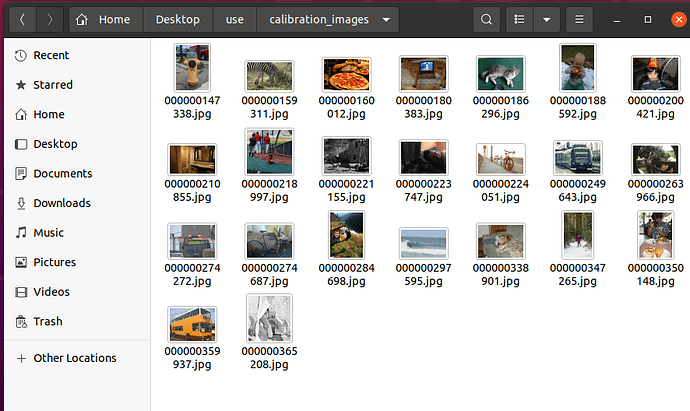
Task: Jump to the 'use' folder breadcrumb
Action: (234, 20)
